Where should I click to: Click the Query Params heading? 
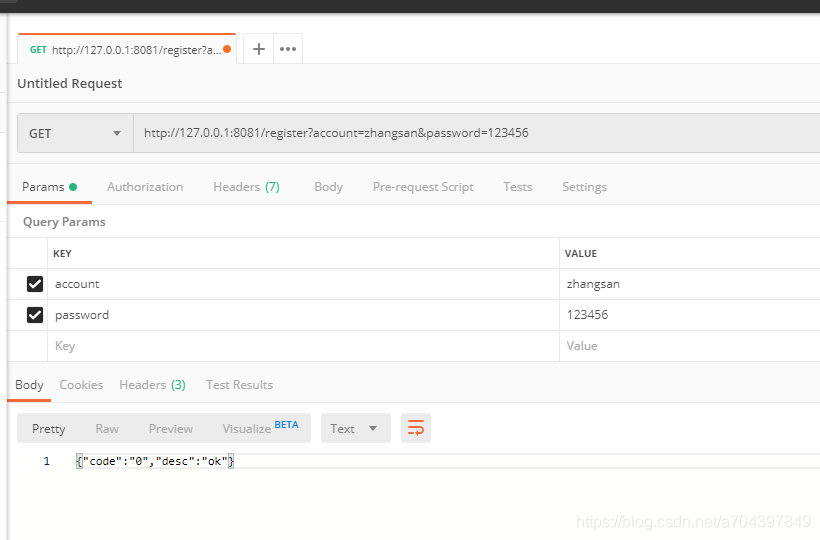(64, 222)
